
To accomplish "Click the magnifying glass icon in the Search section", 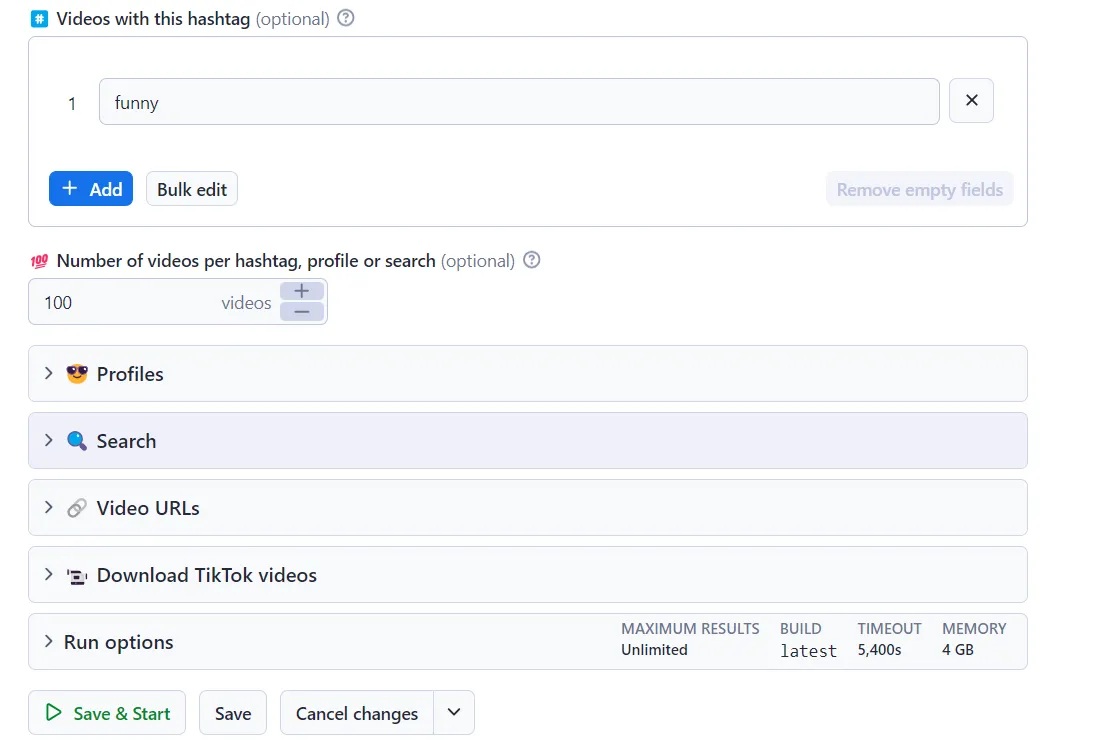I will (77, 440).
